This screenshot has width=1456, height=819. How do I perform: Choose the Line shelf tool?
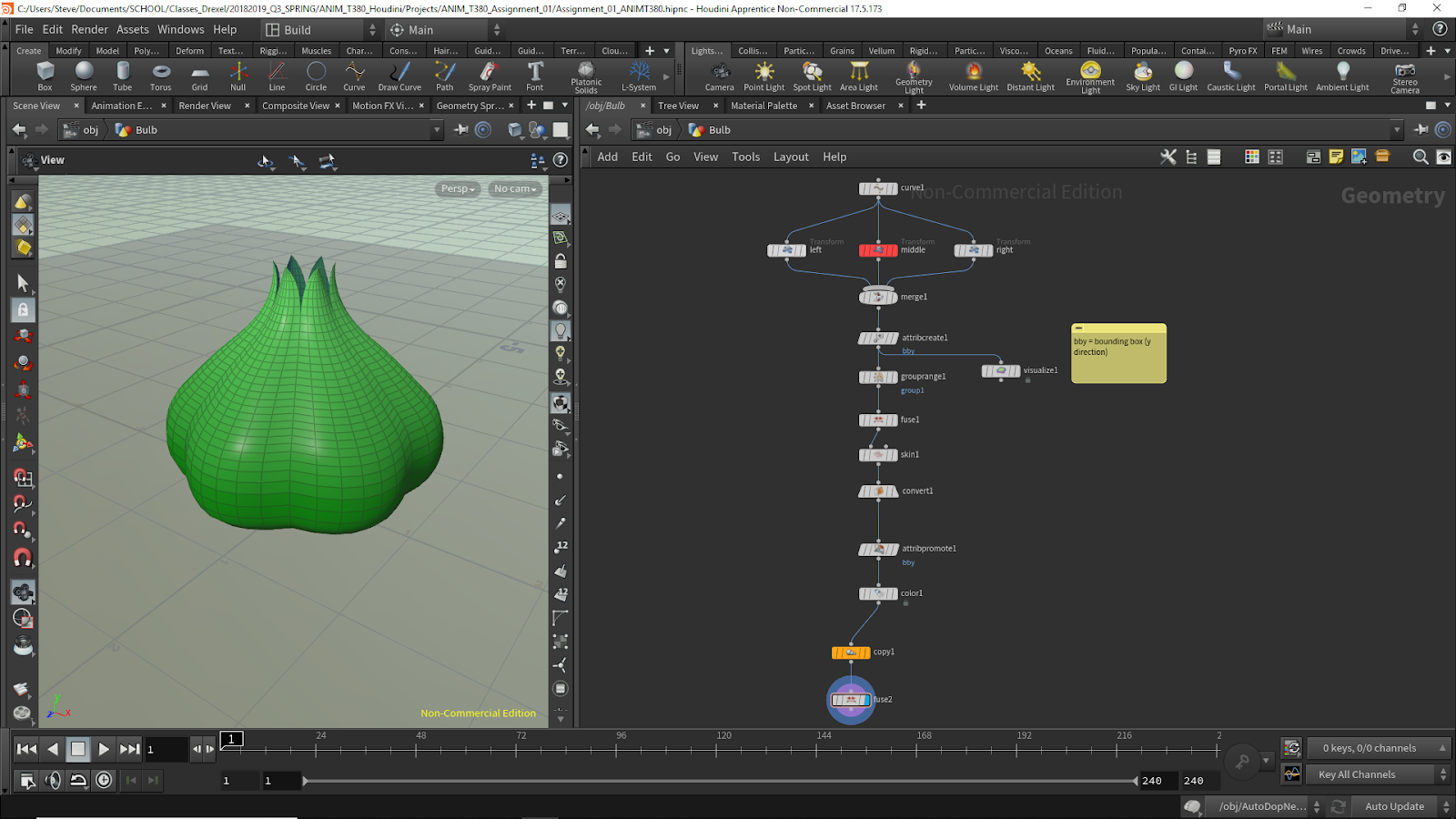(x=277, y=76)
